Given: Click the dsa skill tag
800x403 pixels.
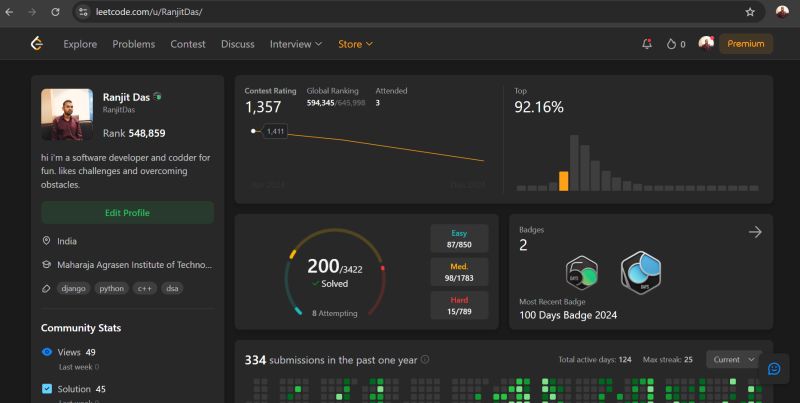Looking at the screenshot, I should (172, 288).
